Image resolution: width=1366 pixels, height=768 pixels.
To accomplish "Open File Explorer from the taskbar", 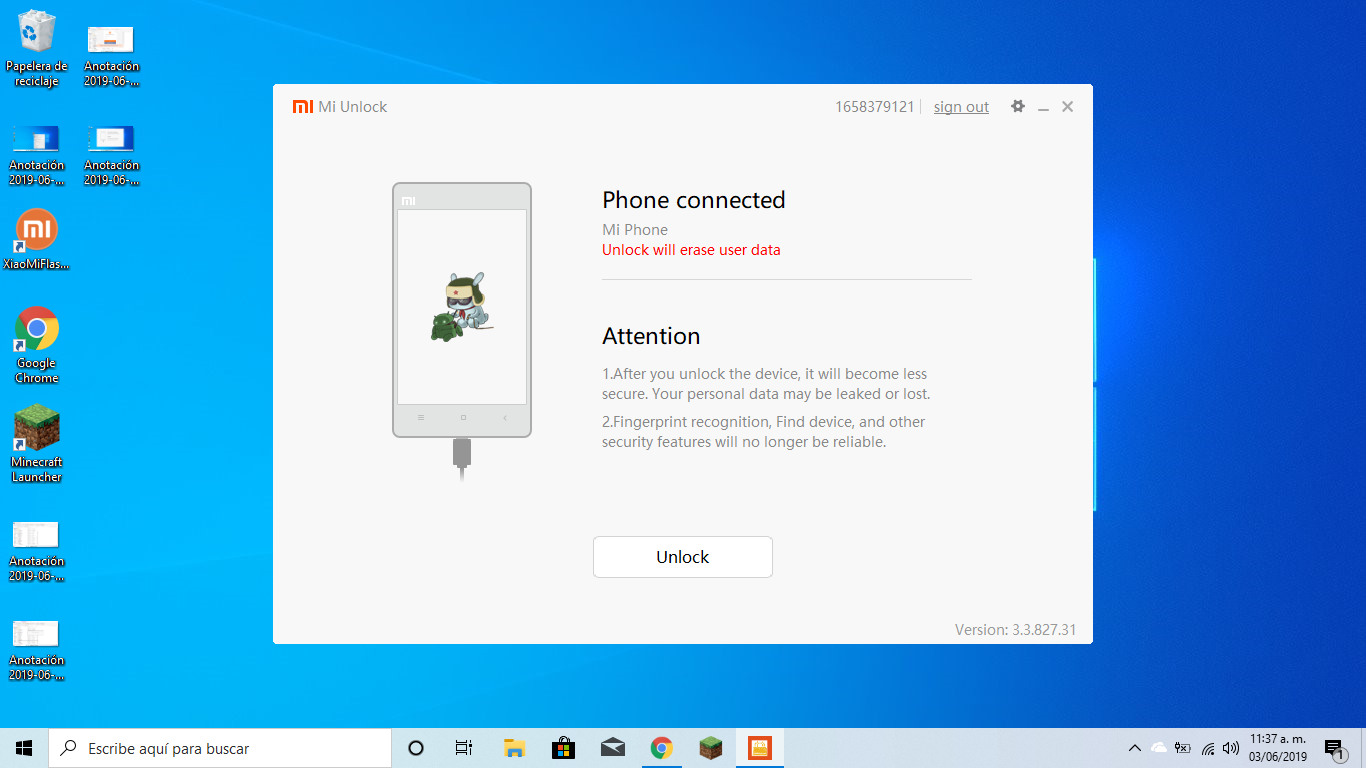I will tap(515, 748).
